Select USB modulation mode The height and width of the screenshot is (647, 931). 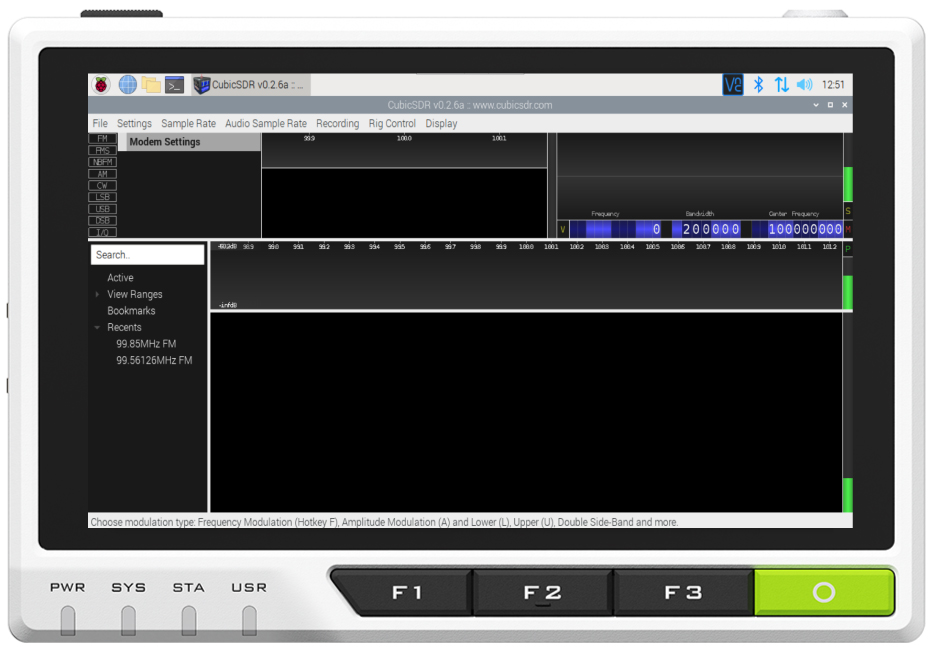pyautogui.click(x=102, y=209)
